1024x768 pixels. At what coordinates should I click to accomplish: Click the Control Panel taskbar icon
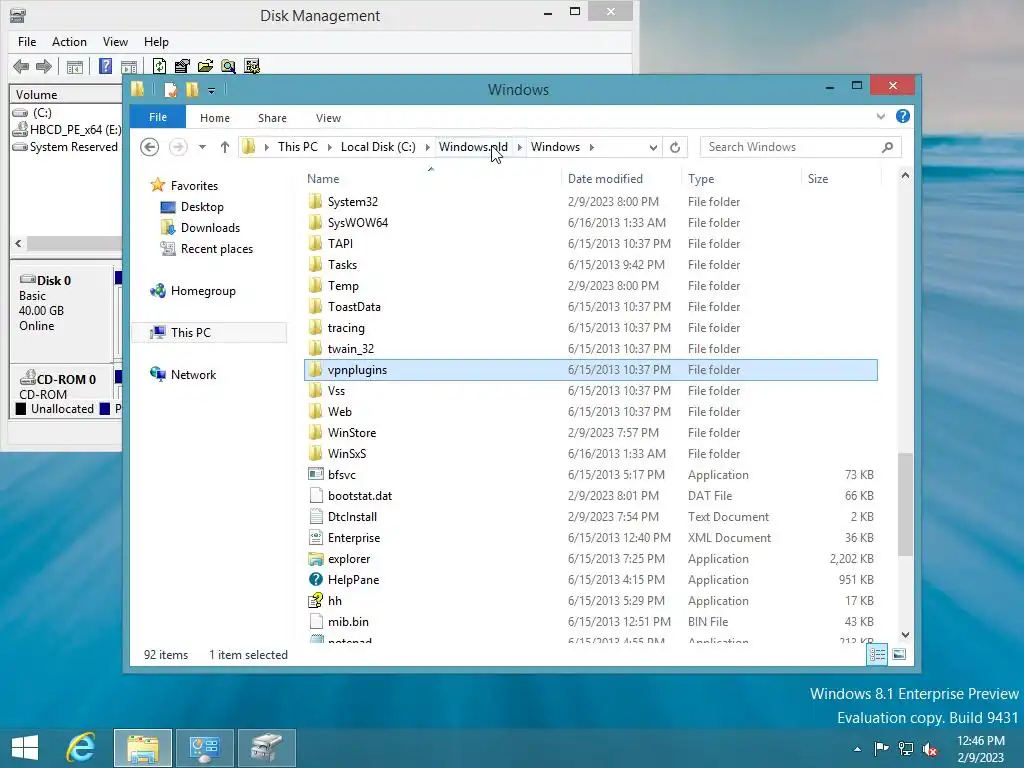(x=204, y=748)
